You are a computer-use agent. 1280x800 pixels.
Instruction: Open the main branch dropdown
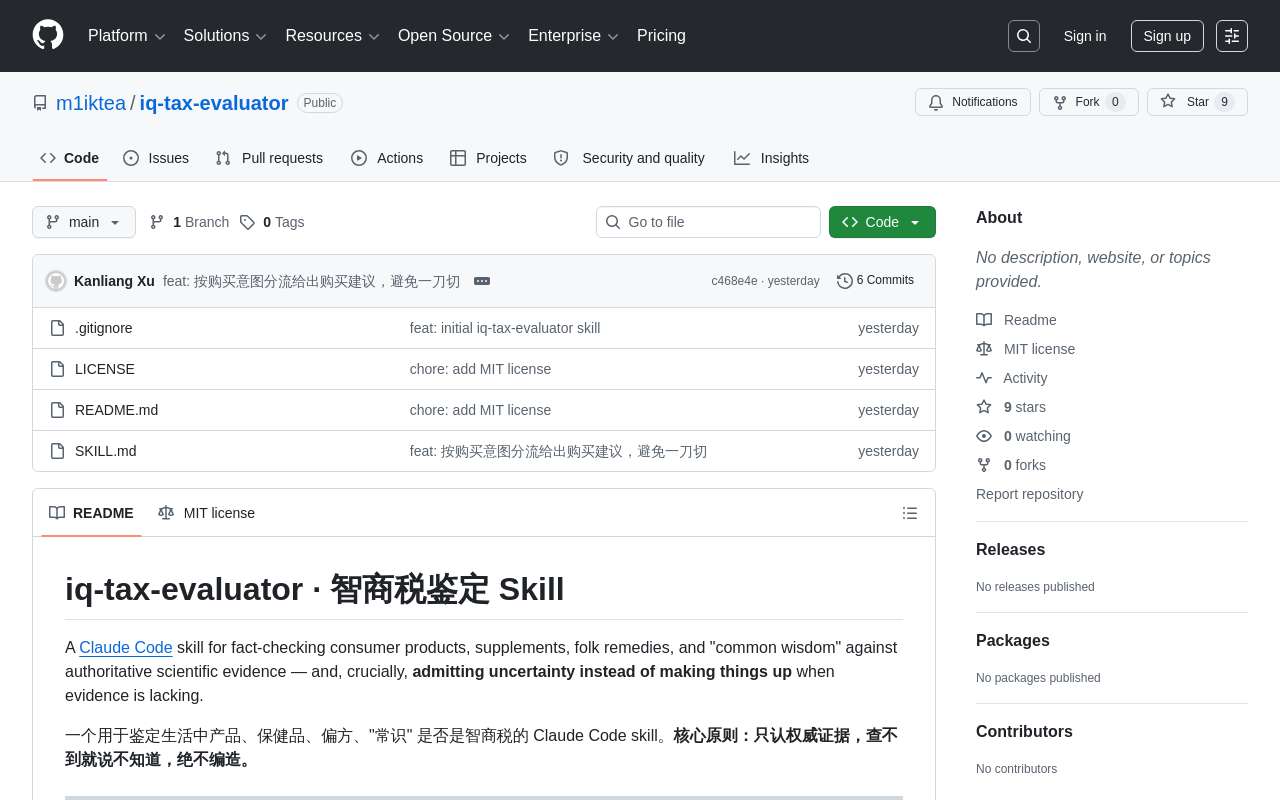pyautogui.click(x=84, y=222)
